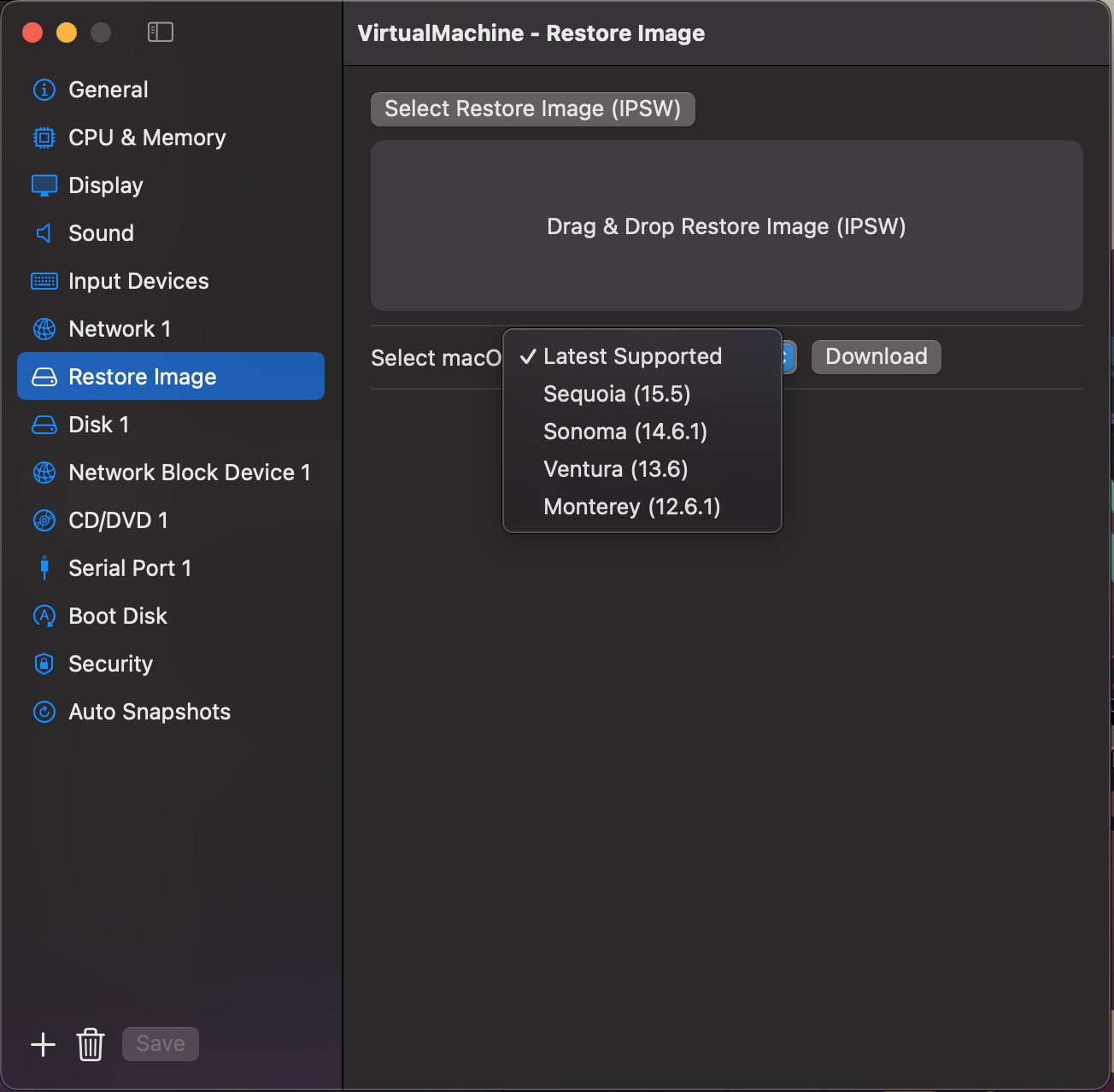The width and height of the screenshot is (1114, 1092).
Task: Click the CD/DVD 1 disc icon
Action: (44, 520)
